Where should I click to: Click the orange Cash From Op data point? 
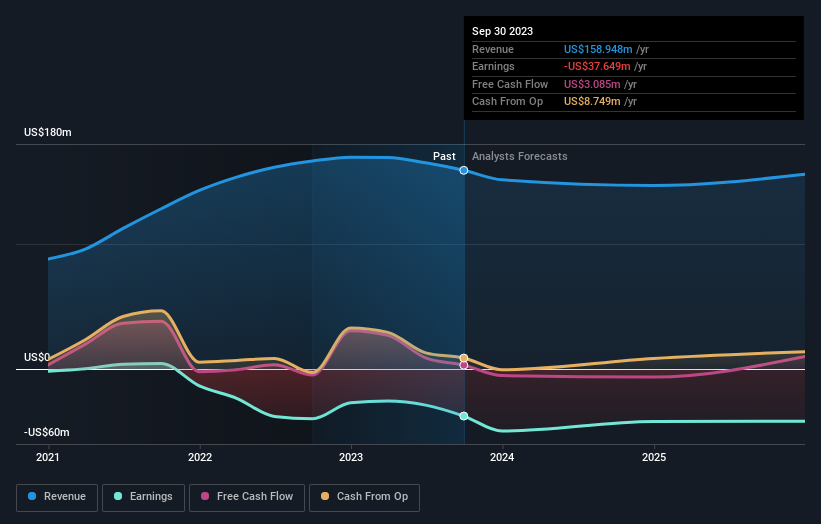tap(464, 358)
